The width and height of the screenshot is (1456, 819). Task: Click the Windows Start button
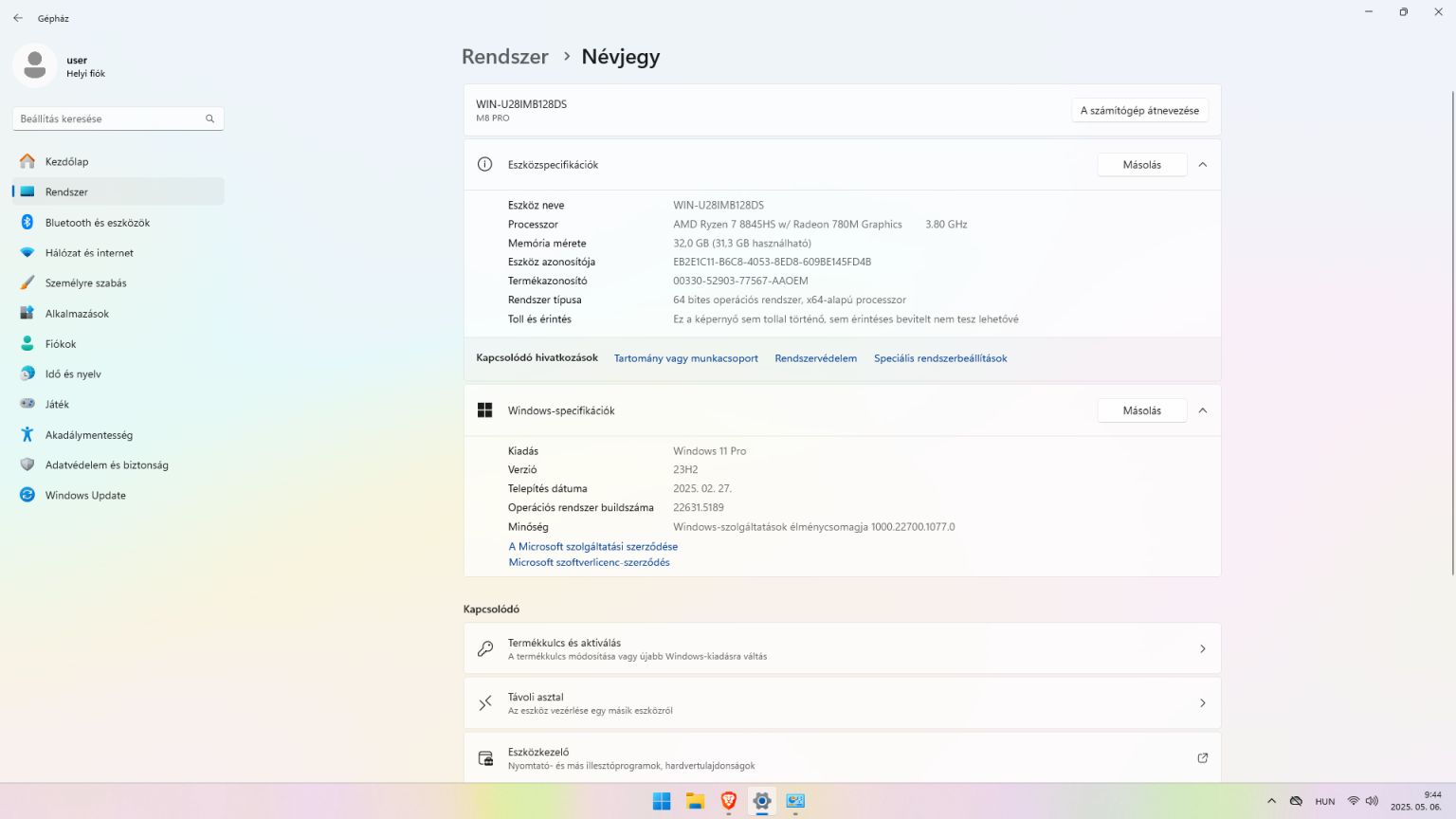point(662,801)
